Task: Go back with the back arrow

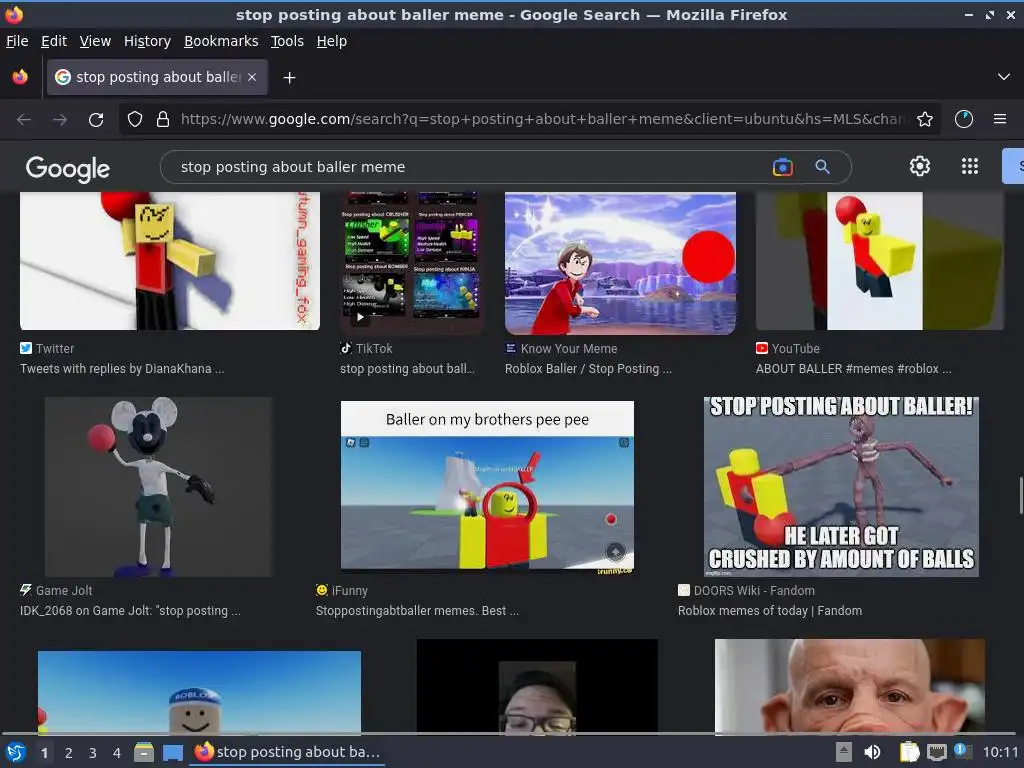Action: coord(24,120)
